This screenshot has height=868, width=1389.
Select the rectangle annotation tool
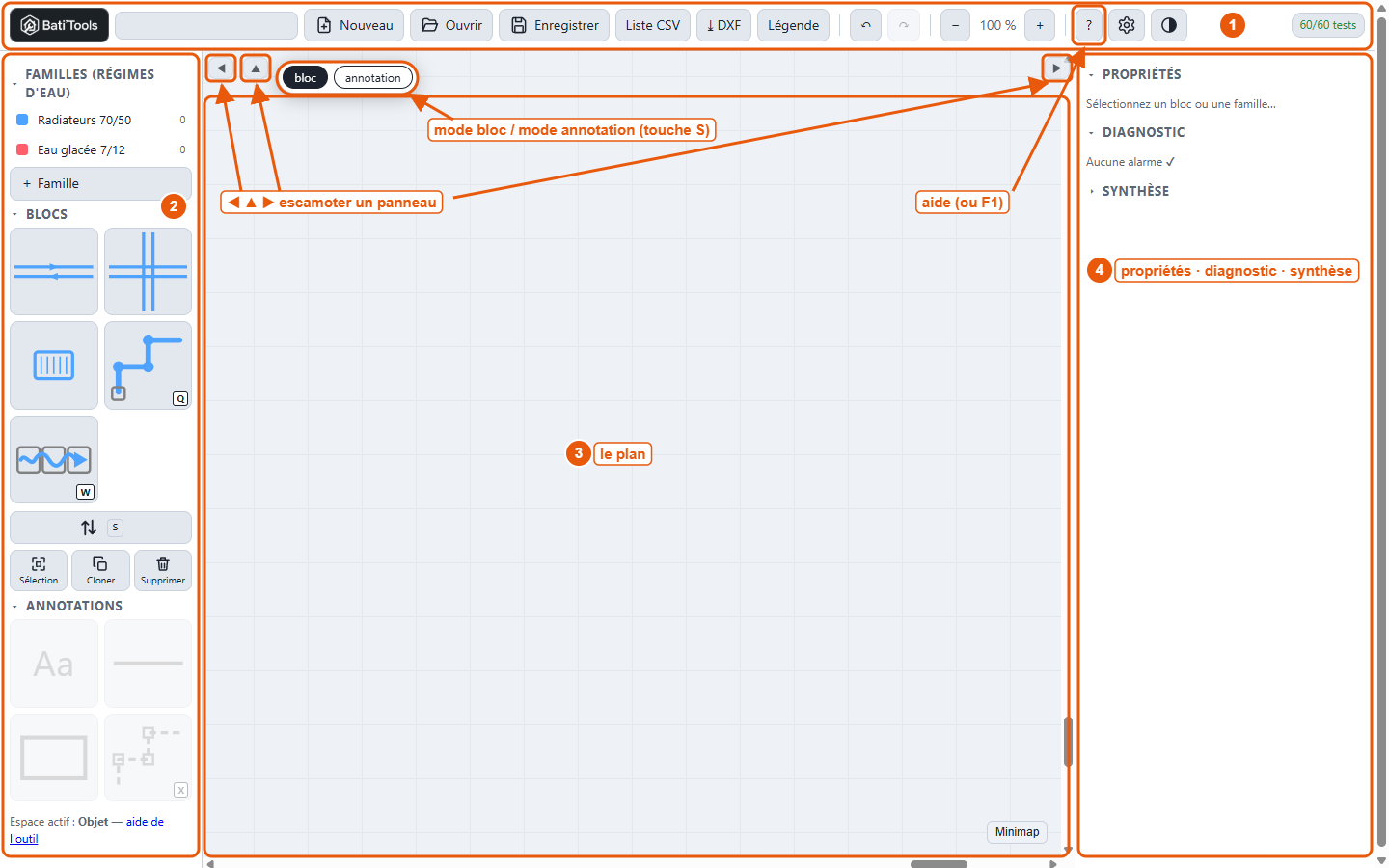(54, 758)
